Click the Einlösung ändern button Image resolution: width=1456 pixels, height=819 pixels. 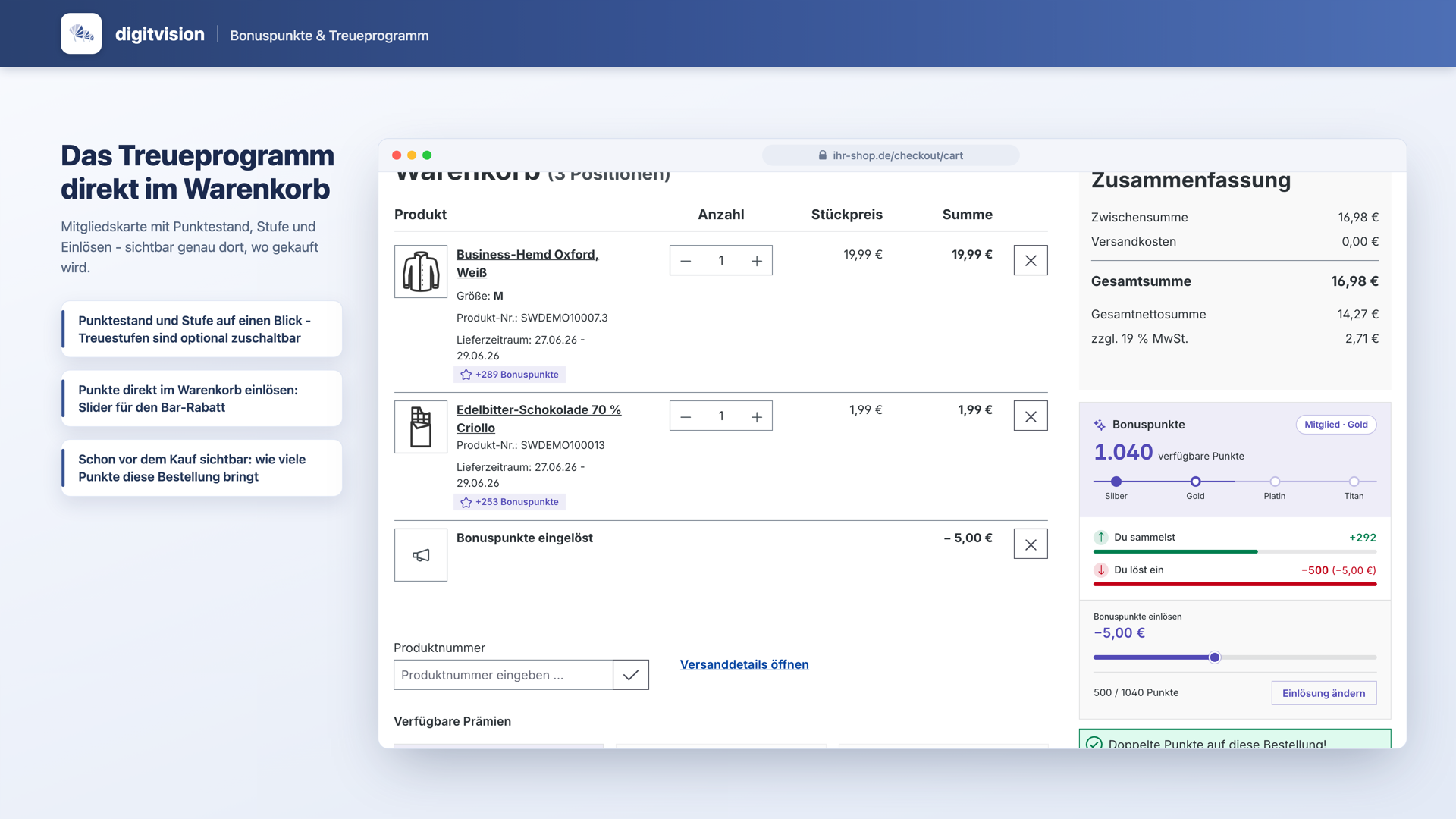tap(1323, 692)
